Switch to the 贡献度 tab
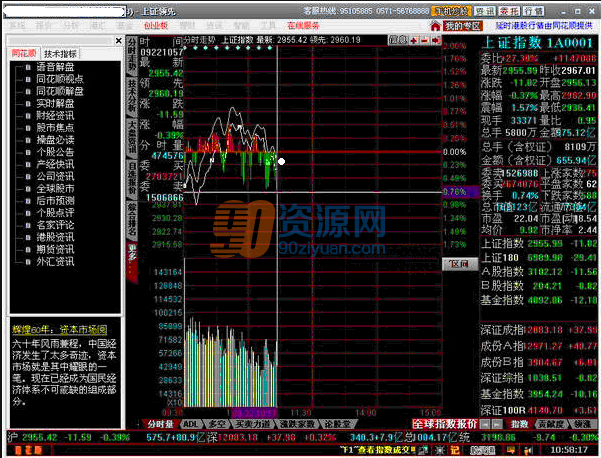 551,424
